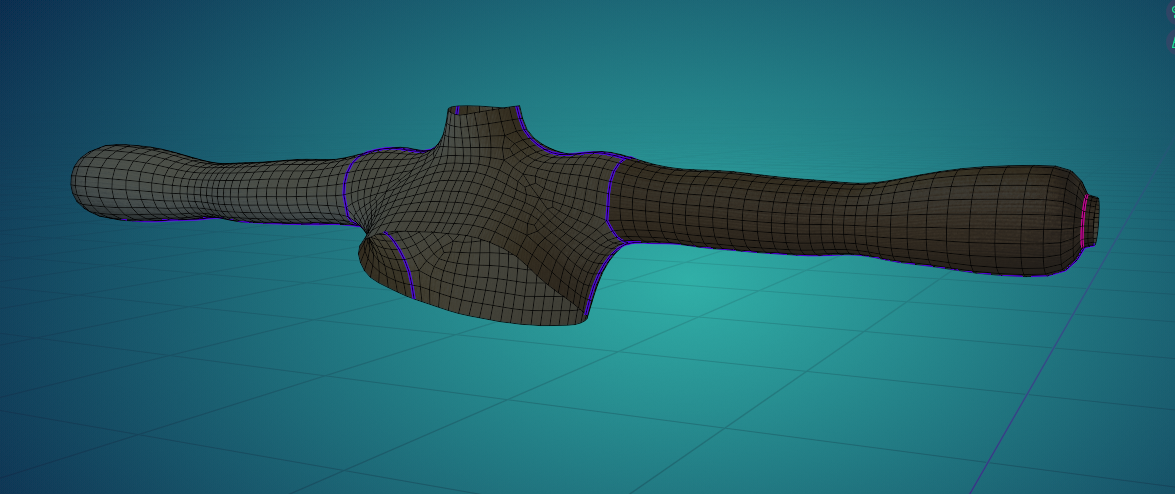Select the neck opening of the garment mesh
This screenshot has height=494, width=1175.
coord(487,108)
